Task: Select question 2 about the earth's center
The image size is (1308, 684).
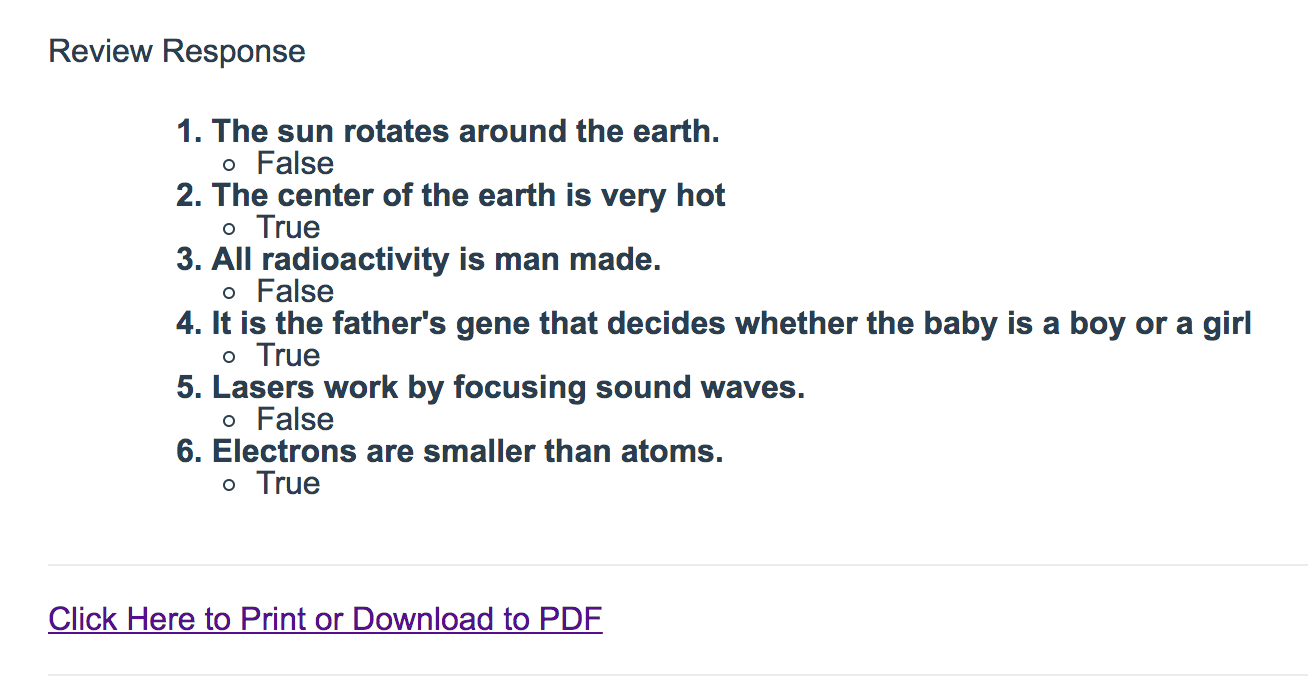Action: point(468,195)
